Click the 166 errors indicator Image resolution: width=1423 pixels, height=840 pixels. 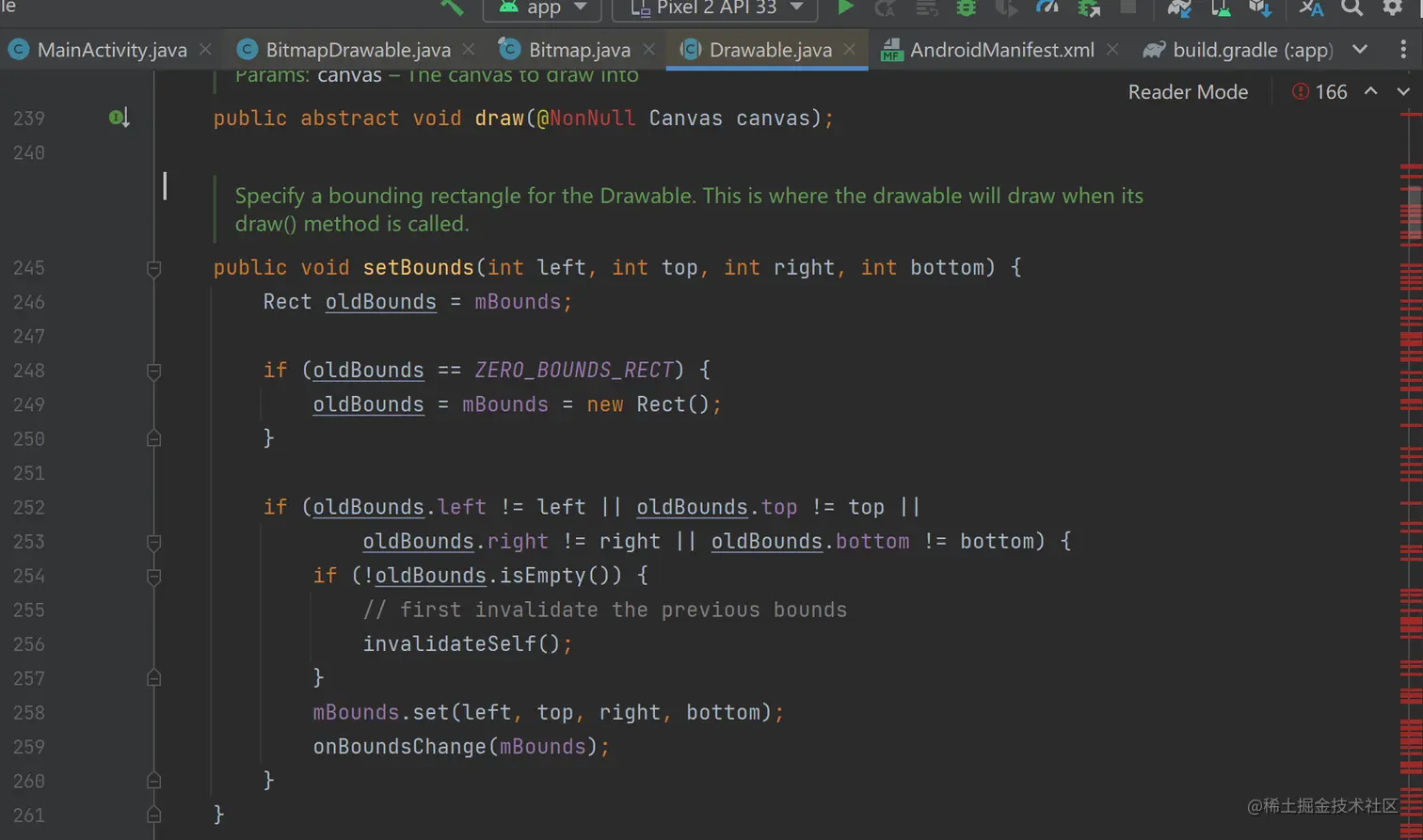[x=1319, y=92]
